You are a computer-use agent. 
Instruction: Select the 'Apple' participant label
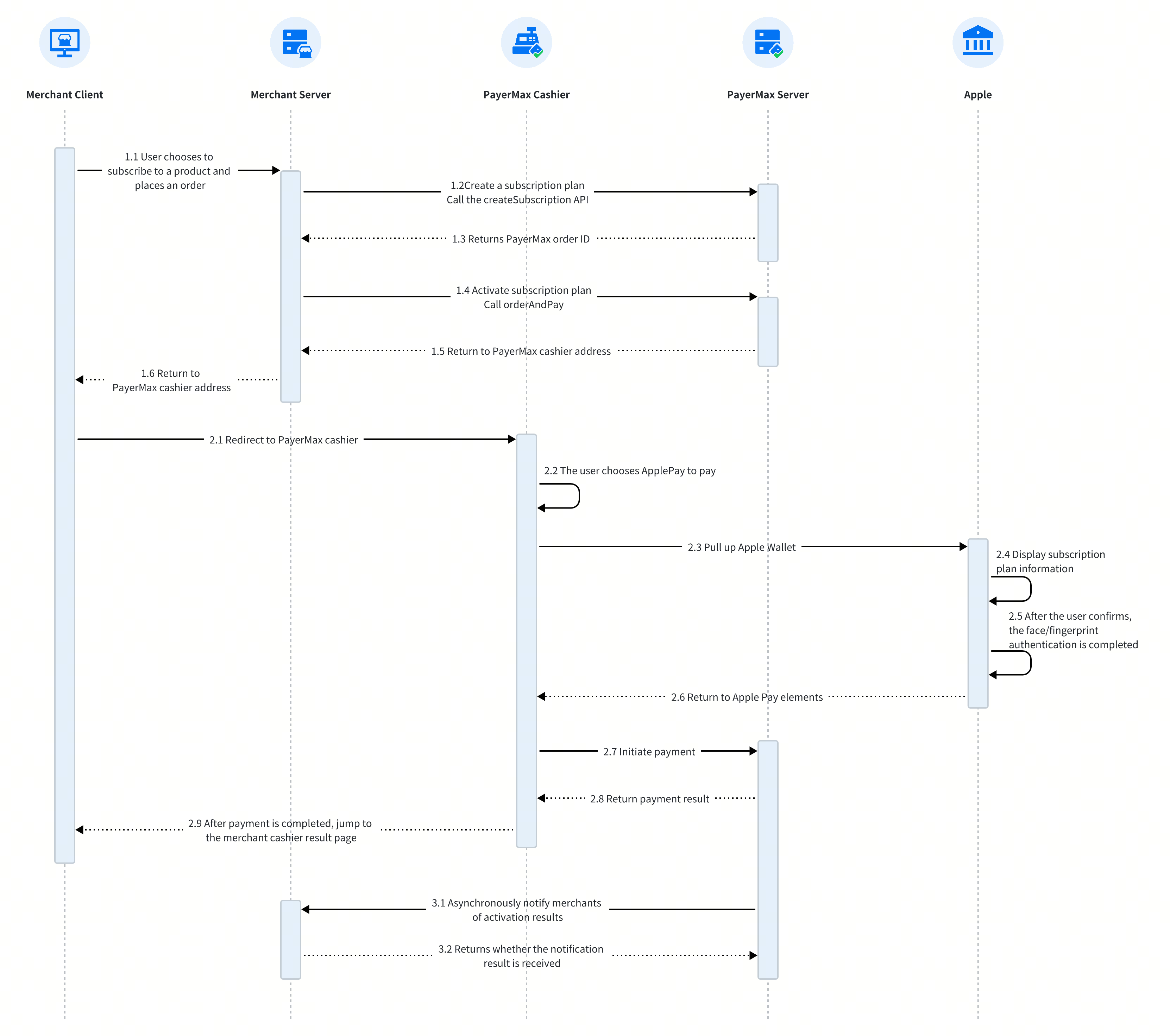click(x=978, y=94)
